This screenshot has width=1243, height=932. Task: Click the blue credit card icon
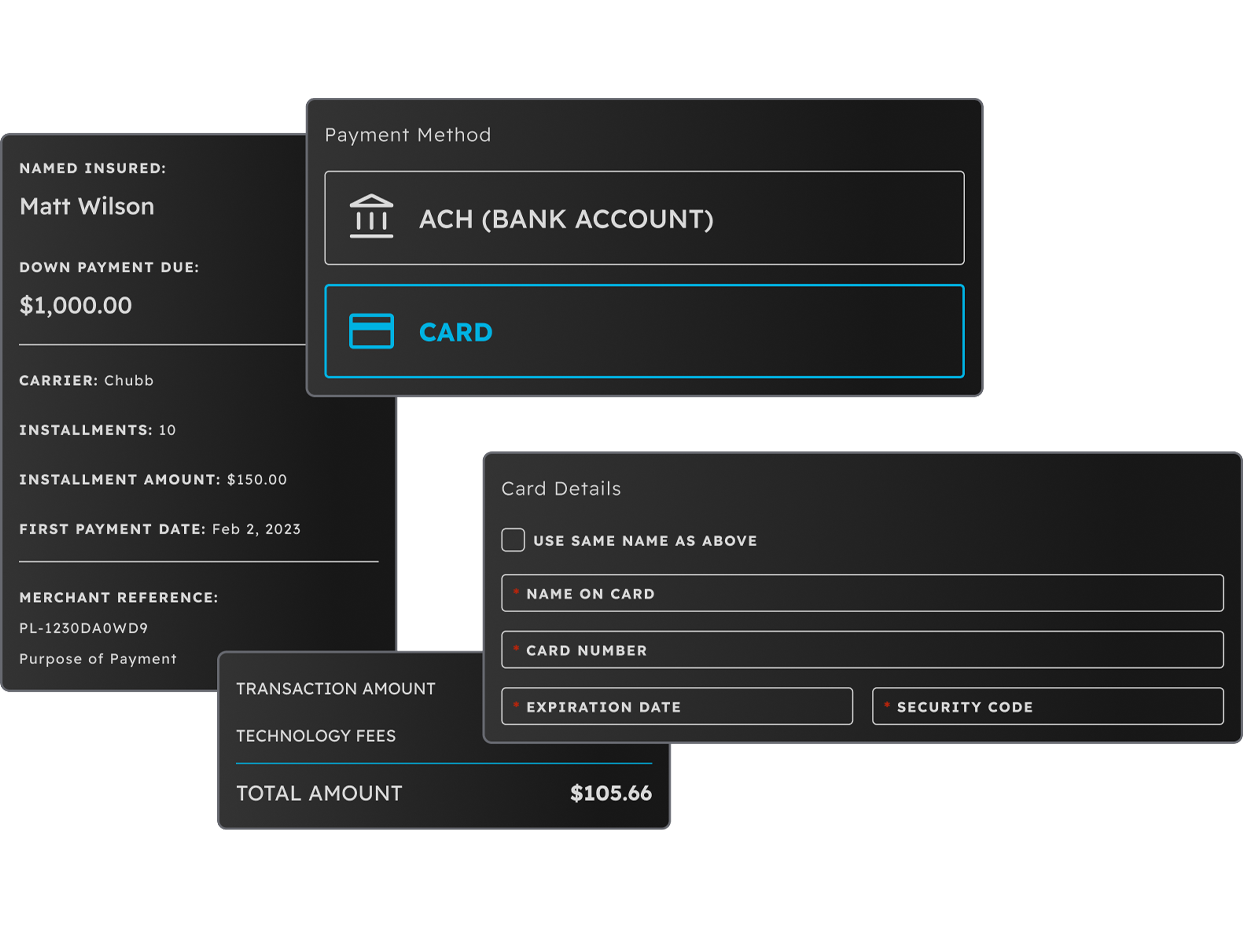371,331
